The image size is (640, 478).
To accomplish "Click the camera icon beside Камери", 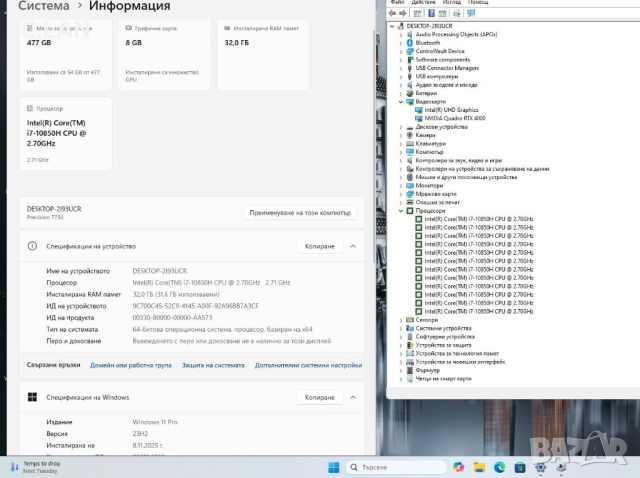I will (410, 135).
